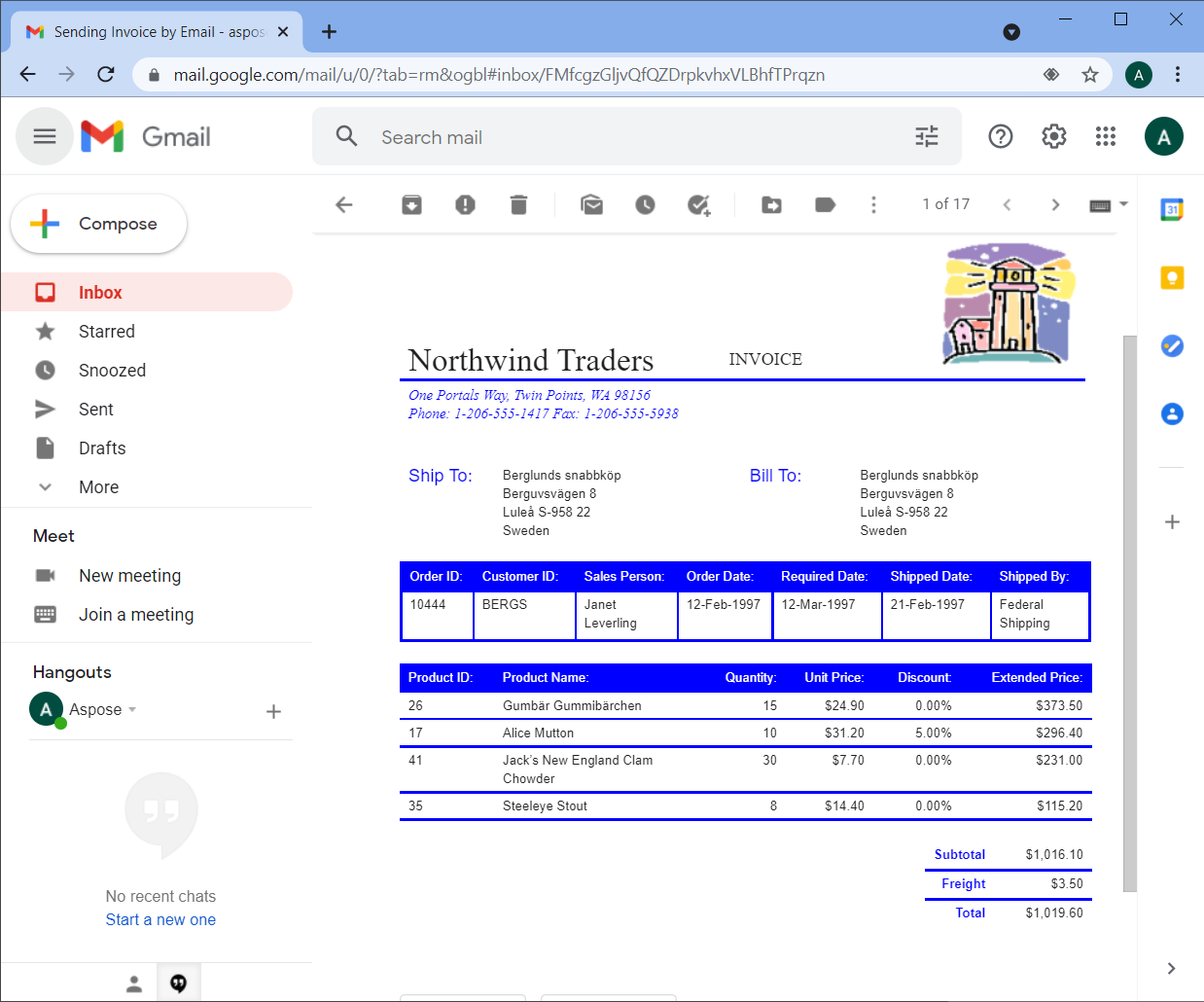The width and height of the screenshot is (1204, 1002).
Task: Click the Northwind Traders heading
Action: coord(531,360)
